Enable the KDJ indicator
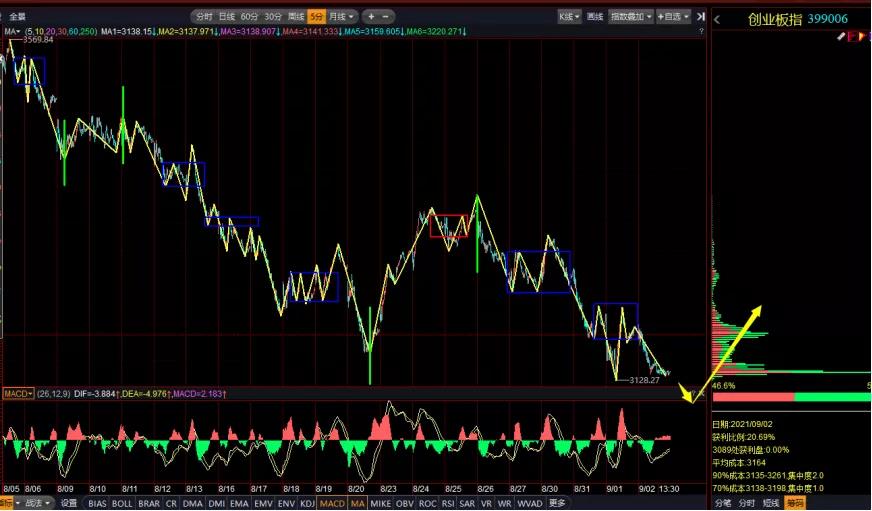This screenshot has width=872, height=511. pos(308,503)
